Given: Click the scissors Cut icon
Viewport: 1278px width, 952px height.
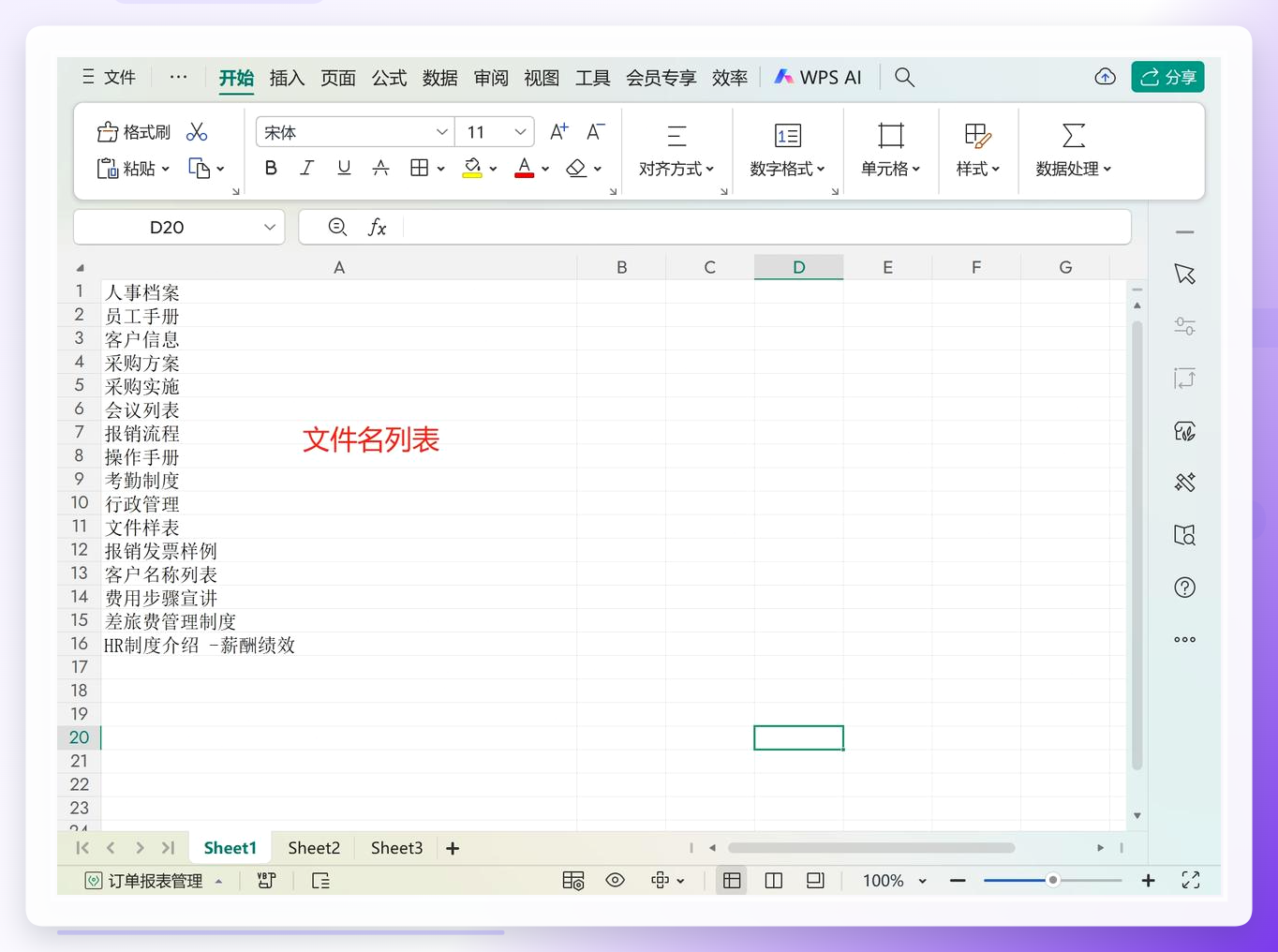Looking at the screenshot, I should coord(197,132).
